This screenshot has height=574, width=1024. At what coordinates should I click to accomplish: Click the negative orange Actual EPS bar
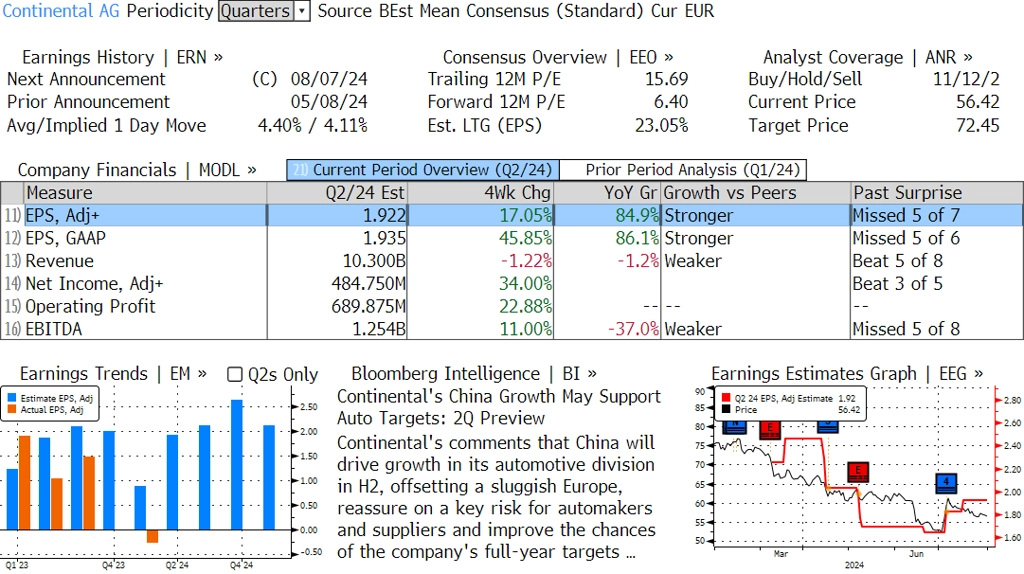coord(152,536)
